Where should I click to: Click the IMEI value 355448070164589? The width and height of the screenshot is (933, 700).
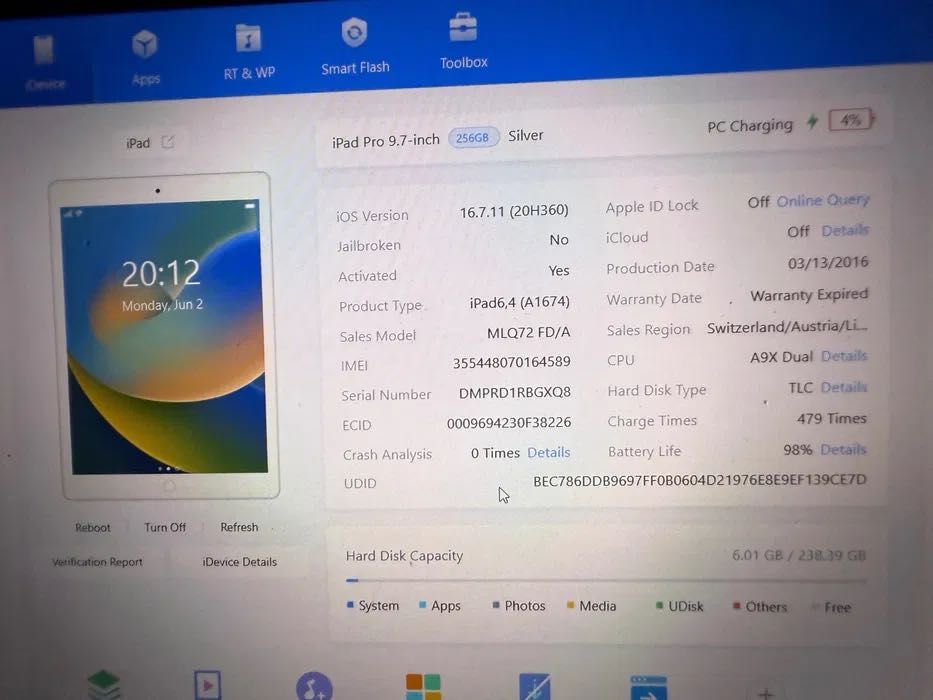click(512, 362)
